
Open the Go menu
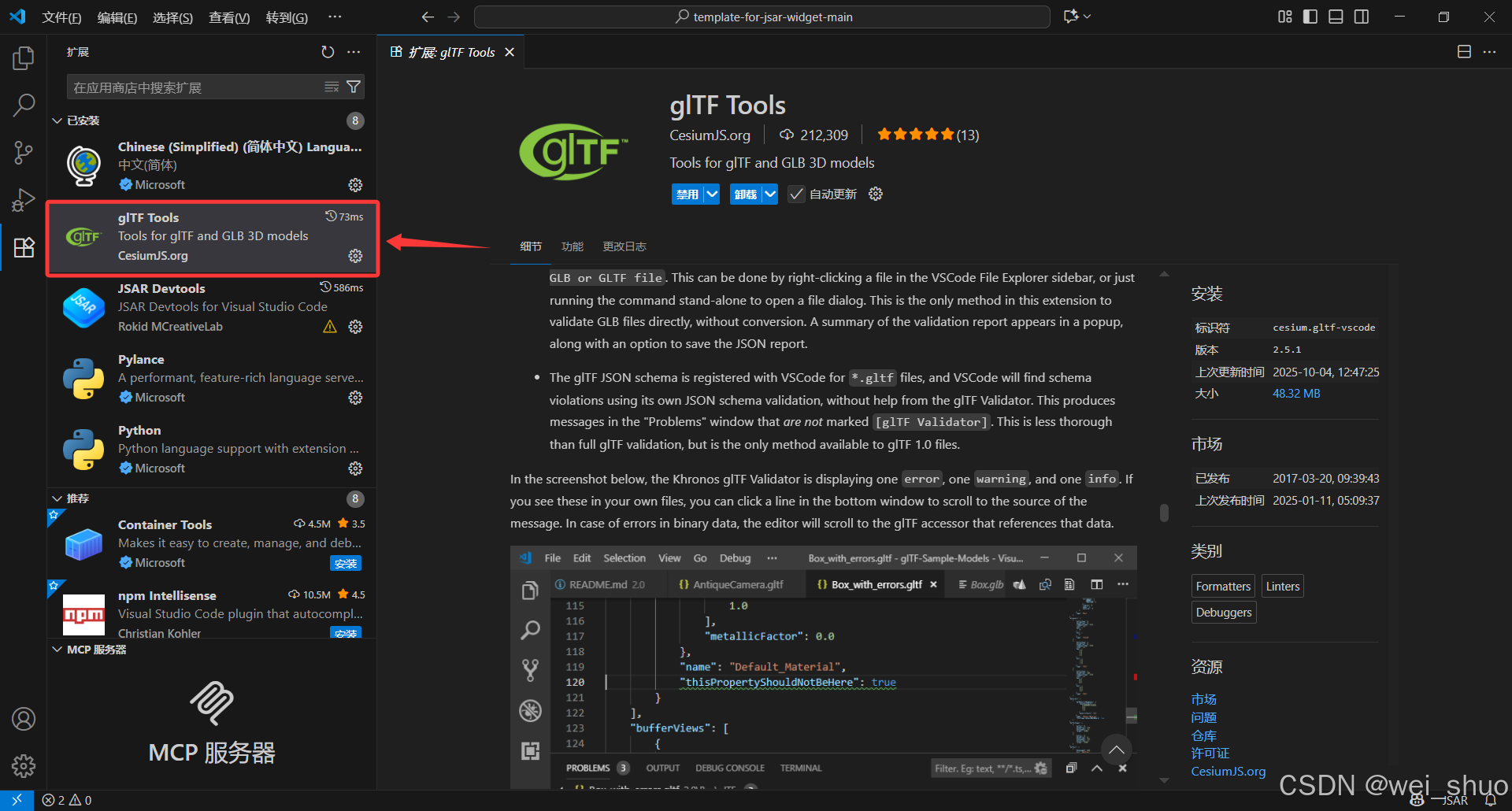point(287,17)
